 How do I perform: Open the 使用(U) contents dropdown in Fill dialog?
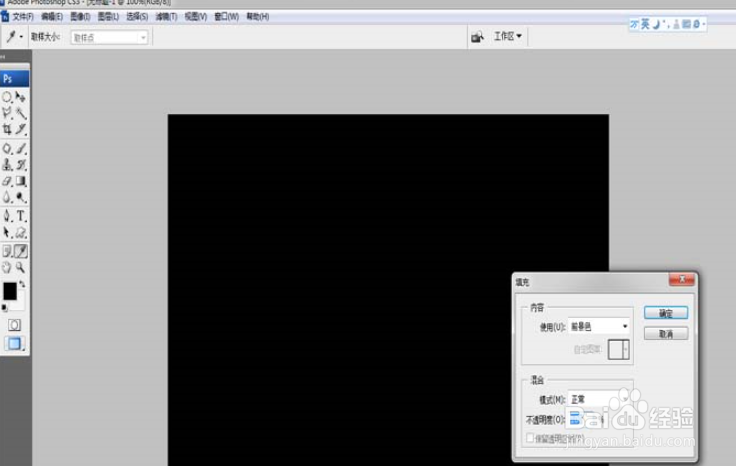click(x=599, y=326)
